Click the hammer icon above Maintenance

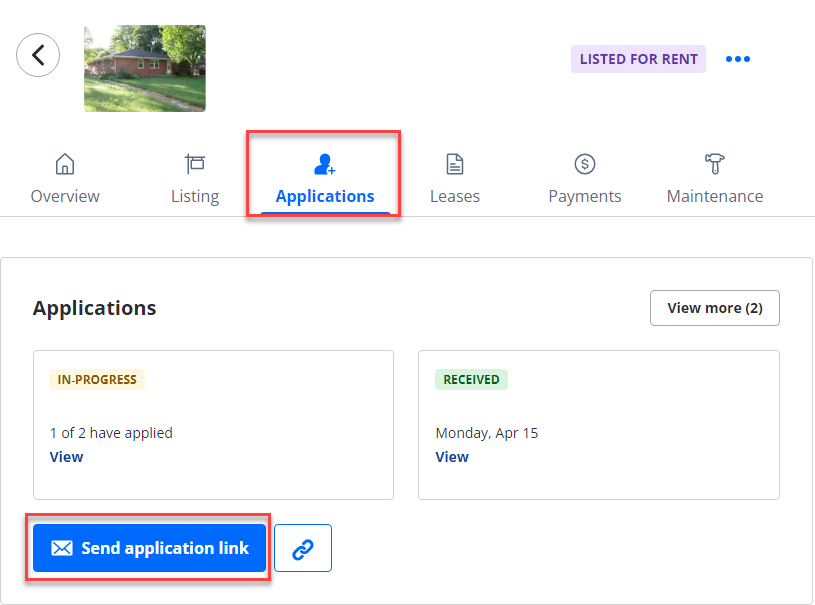[x=714, y=163]
